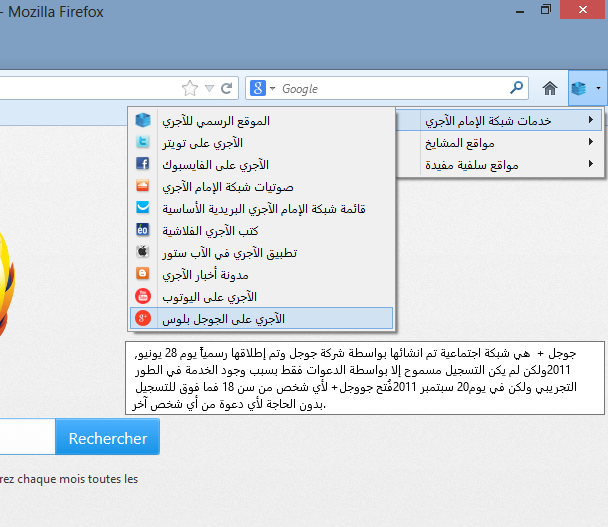This screenshot has width=608, height=527.
Task: Click the YouTube red icon
Action: [142, 296]
